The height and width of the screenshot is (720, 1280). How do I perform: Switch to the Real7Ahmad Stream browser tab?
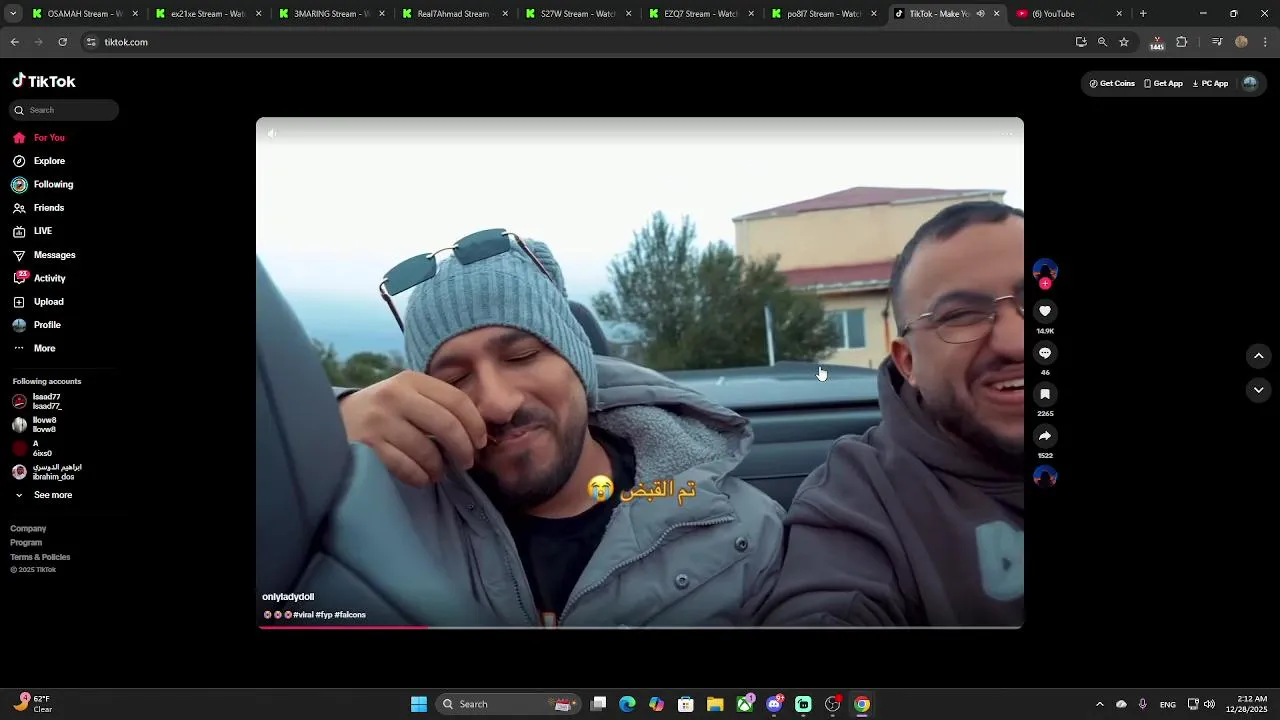click(x=454, y=14)
